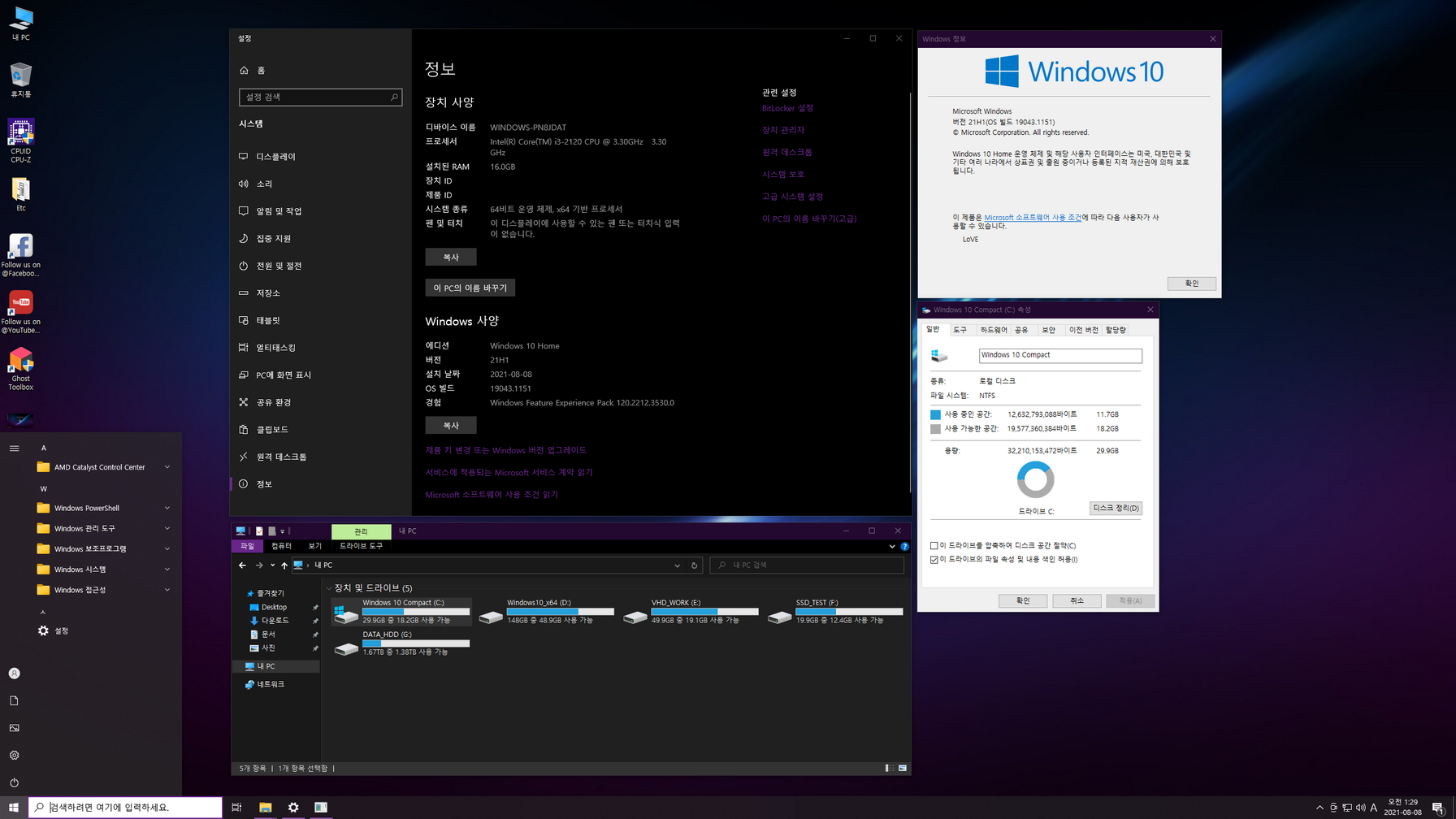This screenshot has height=819, width=1456.
Task: Open the 내 PC desktop icon
Action: click(21, 24)
